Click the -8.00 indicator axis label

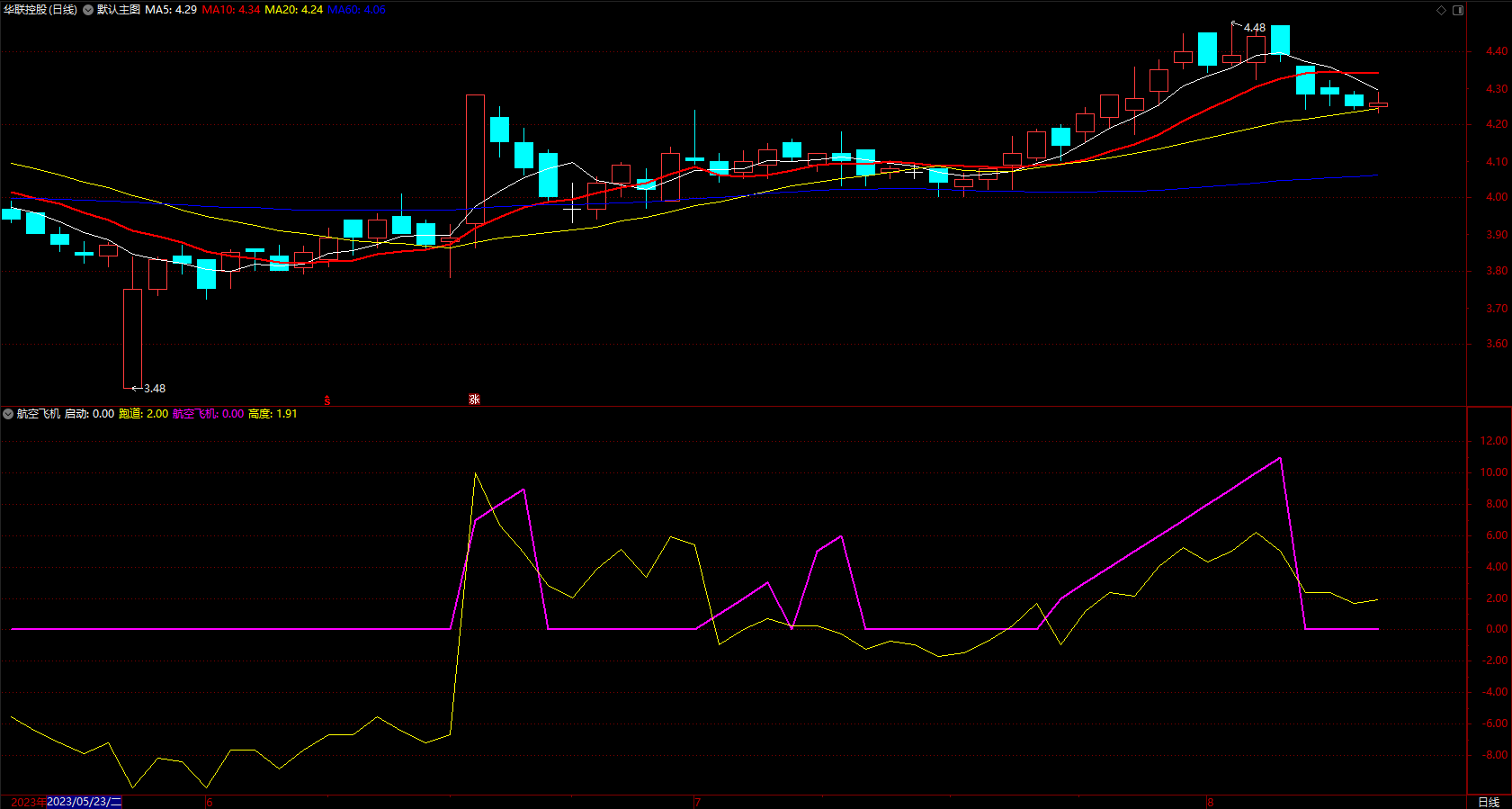(1494, 755)
